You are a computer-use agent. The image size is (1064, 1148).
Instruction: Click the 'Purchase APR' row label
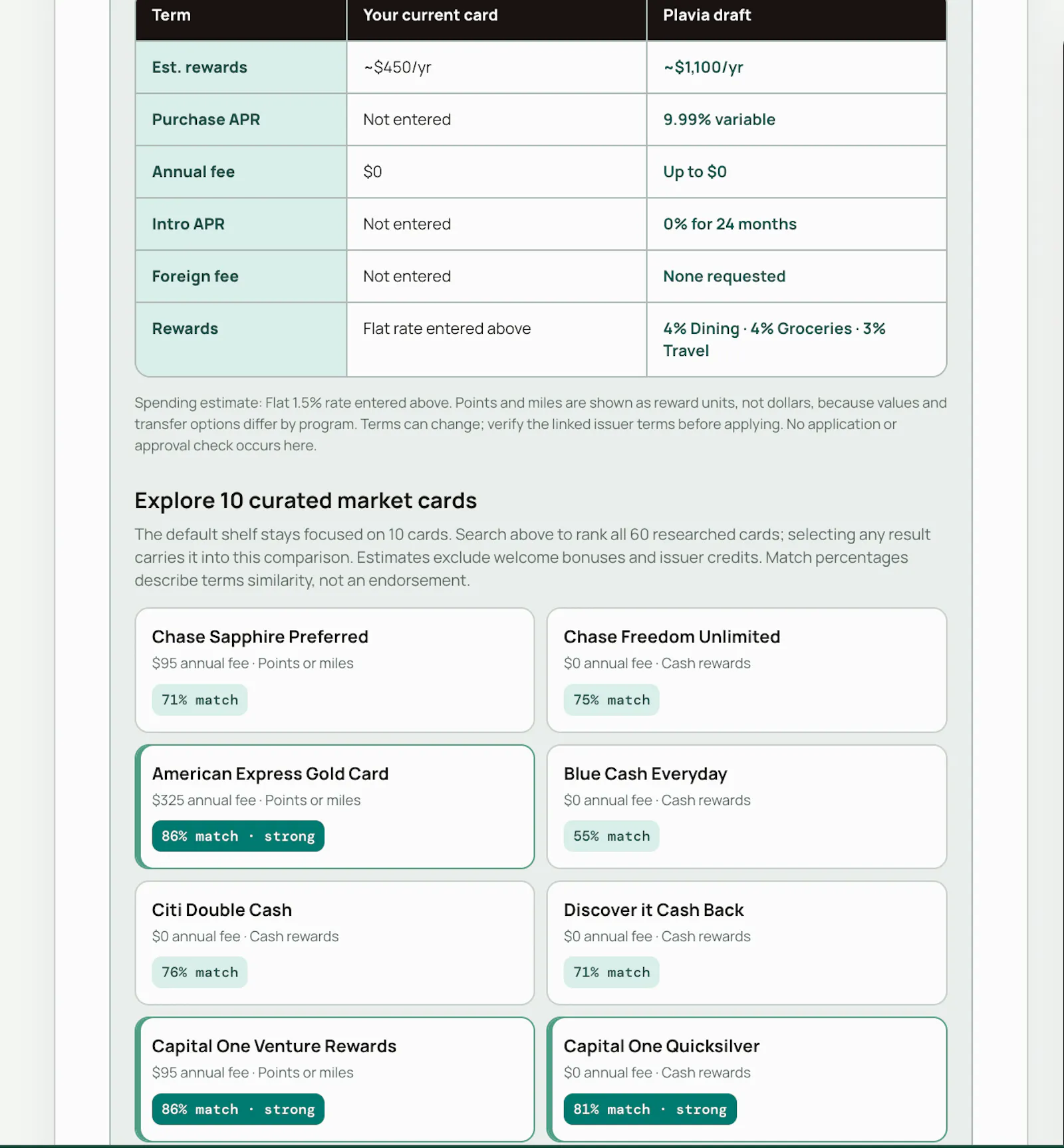[241, 120]
